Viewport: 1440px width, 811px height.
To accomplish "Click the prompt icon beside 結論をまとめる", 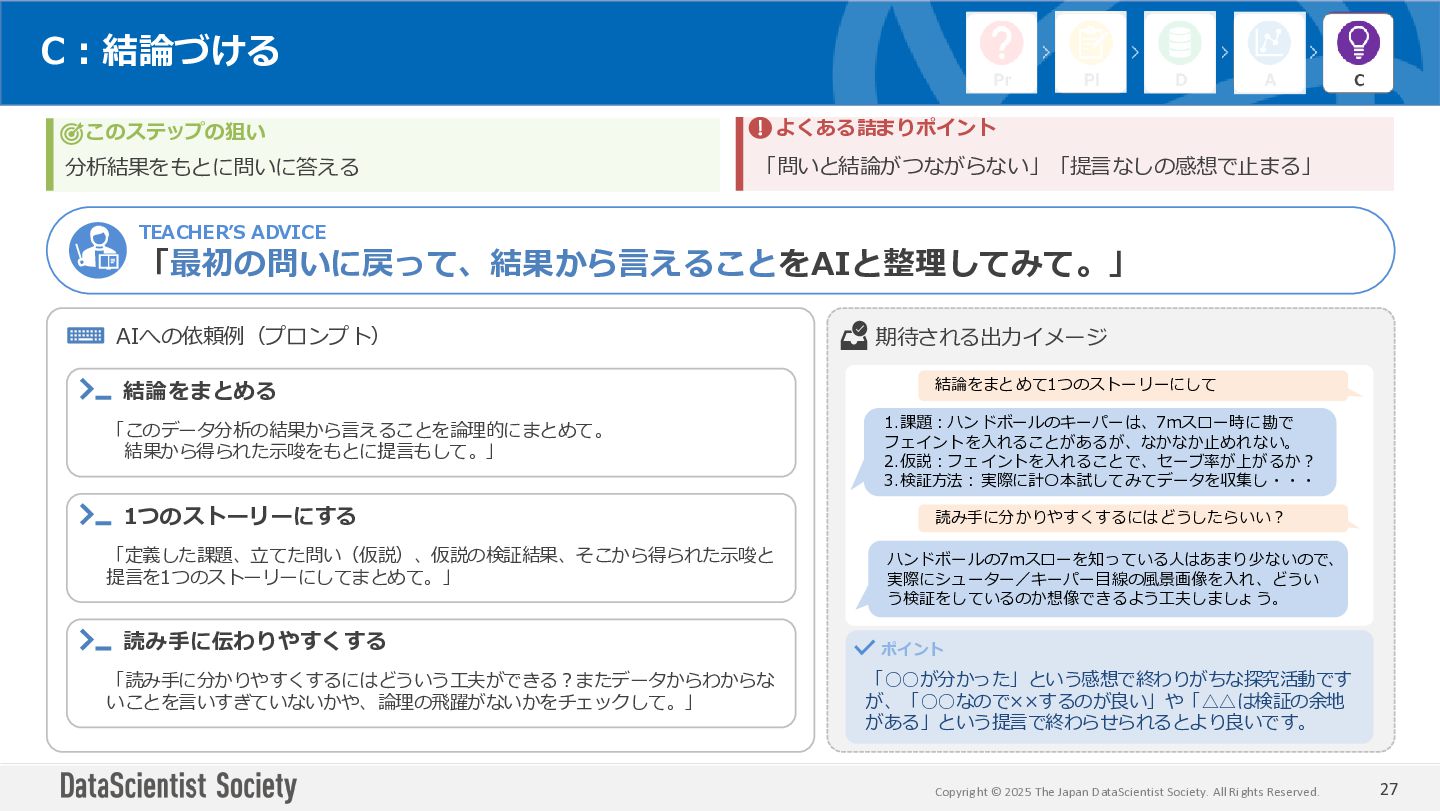I will [95, 390].
